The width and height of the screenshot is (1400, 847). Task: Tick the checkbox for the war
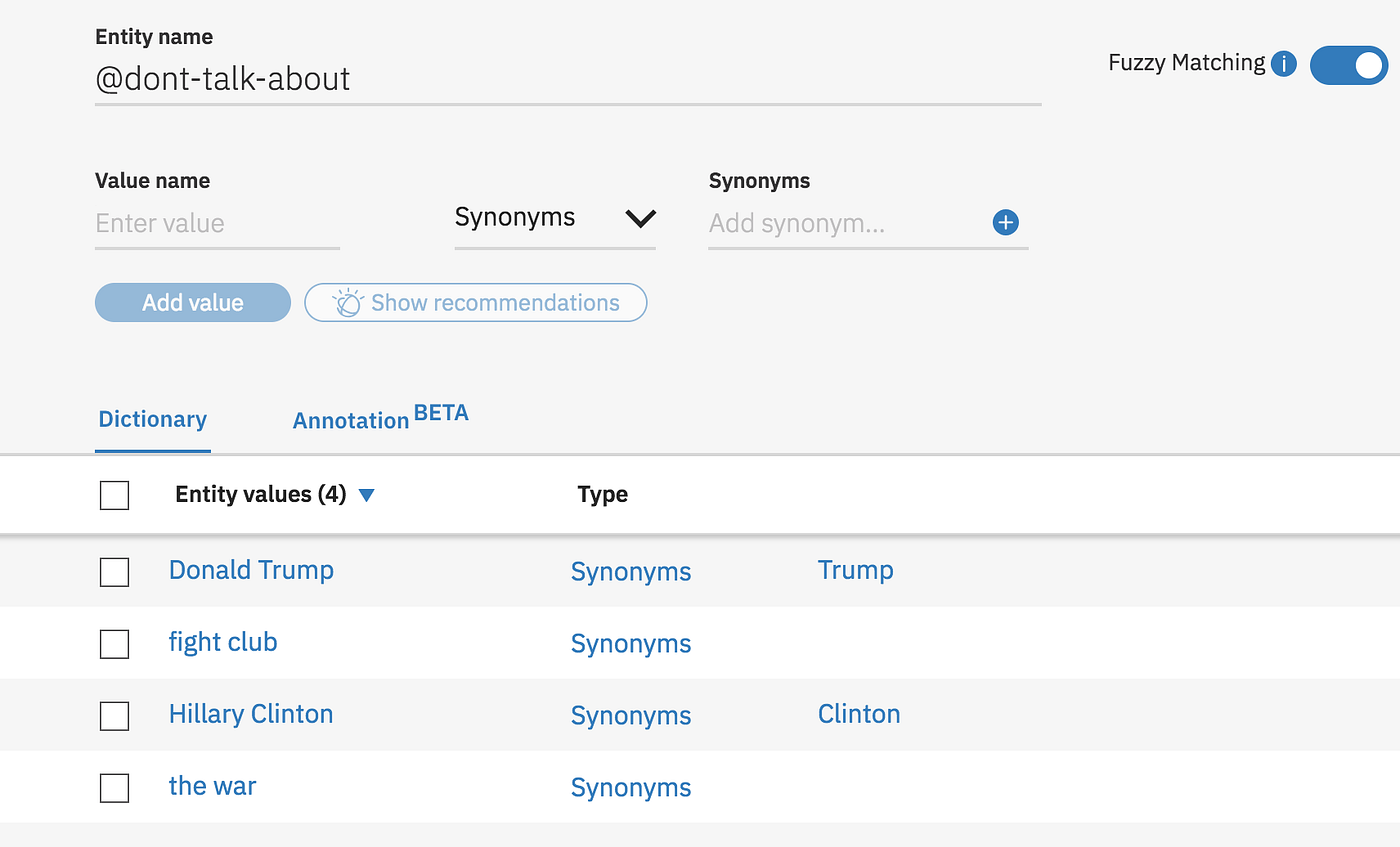(115, 788)
